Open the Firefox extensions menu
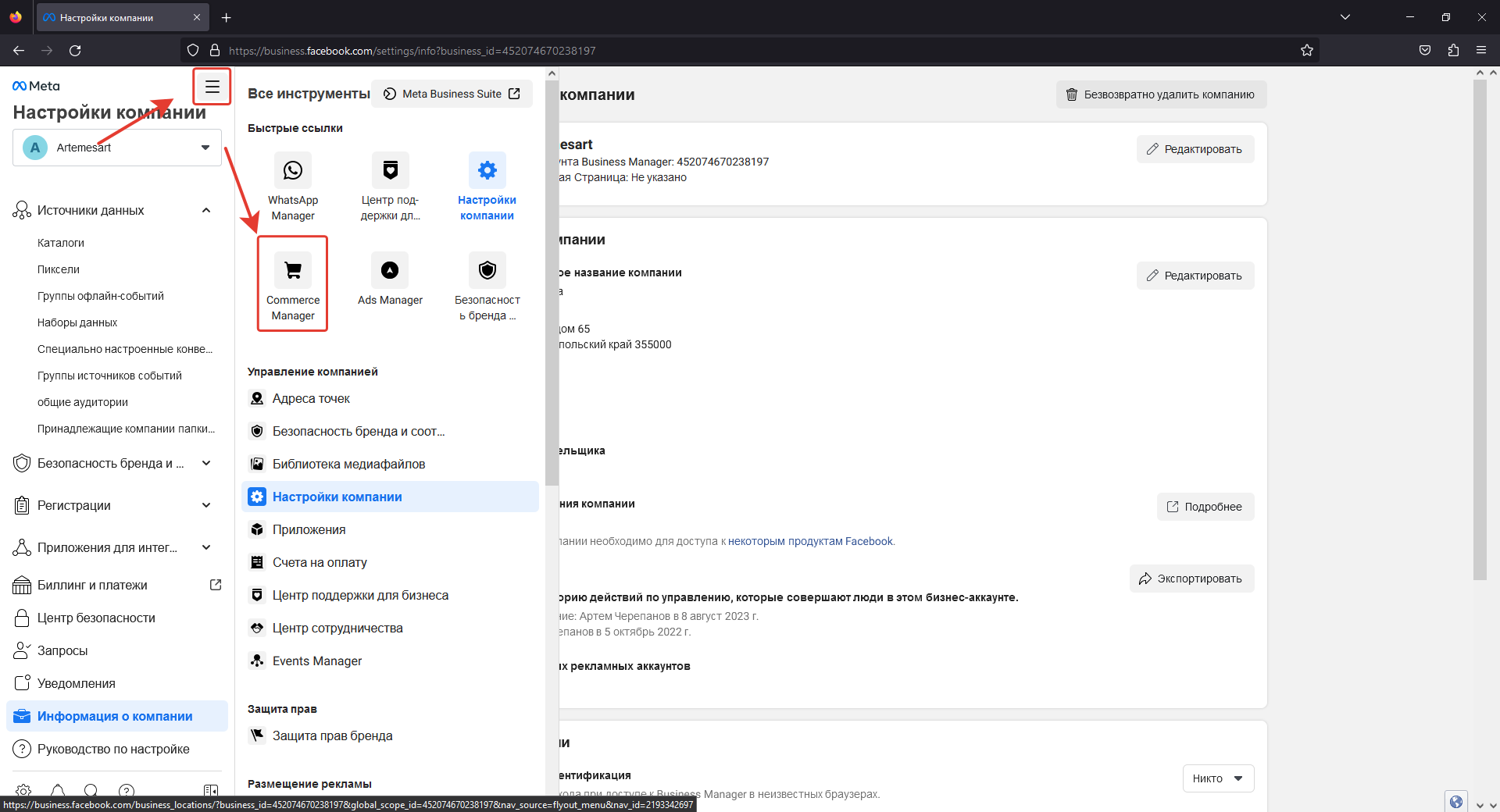 [1453, 51]
